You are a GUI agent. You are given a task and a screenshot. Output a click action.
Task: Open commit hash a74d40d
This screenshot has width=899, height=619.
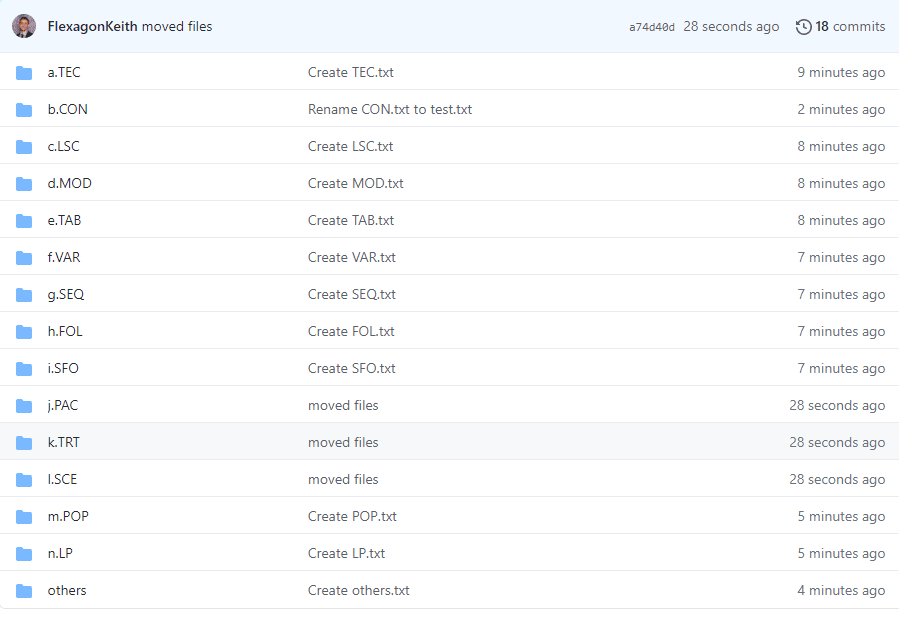tap(651, 27)
